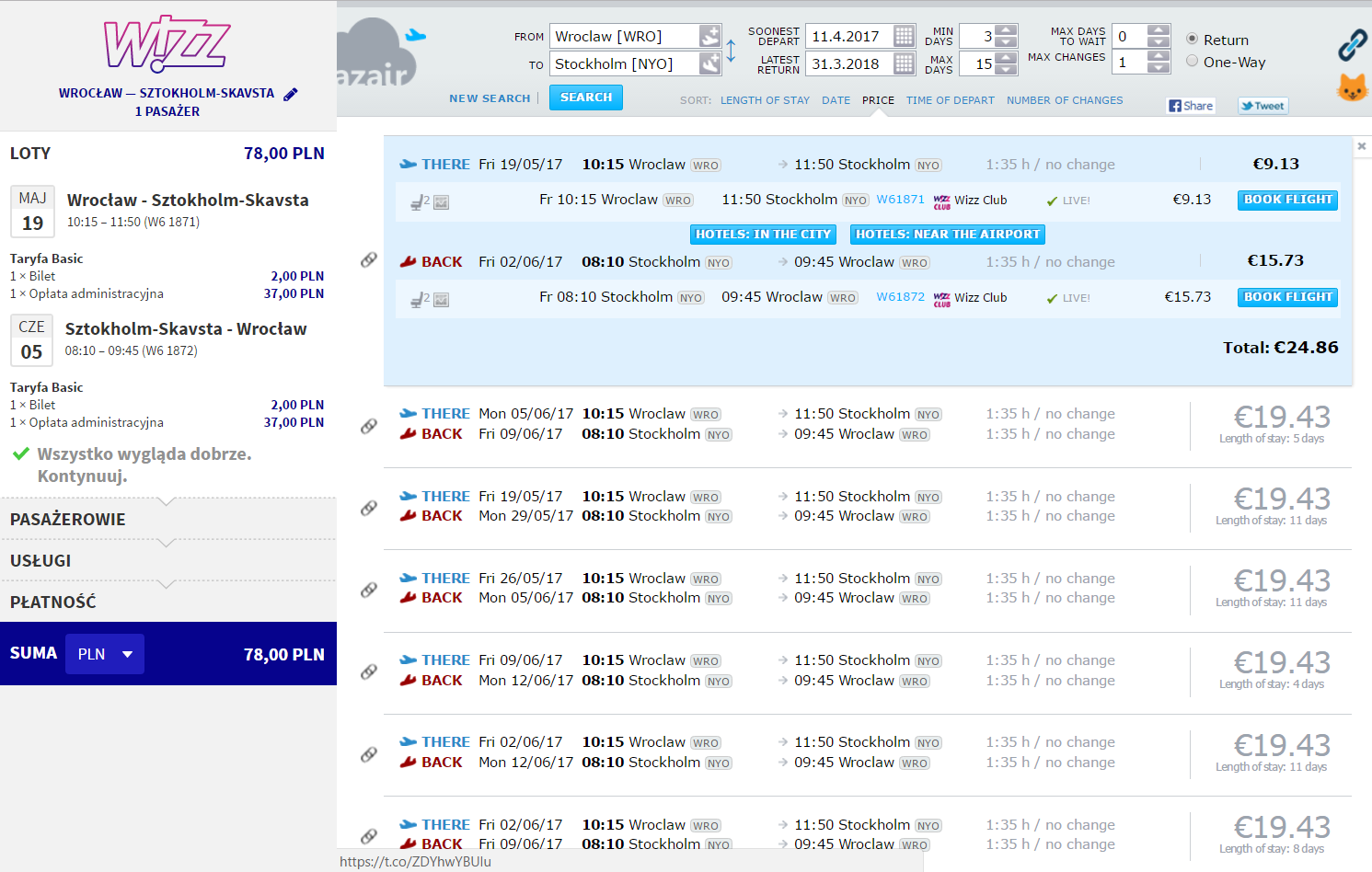Viewport: 1372px width, 872px height.
Task: Decrease the Min Days value
Action: pos(1008,42)
